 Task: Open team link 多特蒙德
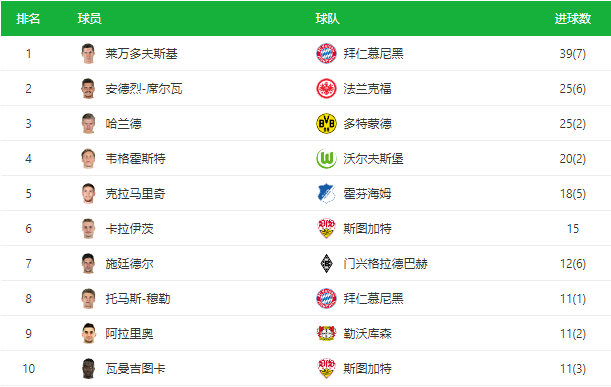click(367, 124)
